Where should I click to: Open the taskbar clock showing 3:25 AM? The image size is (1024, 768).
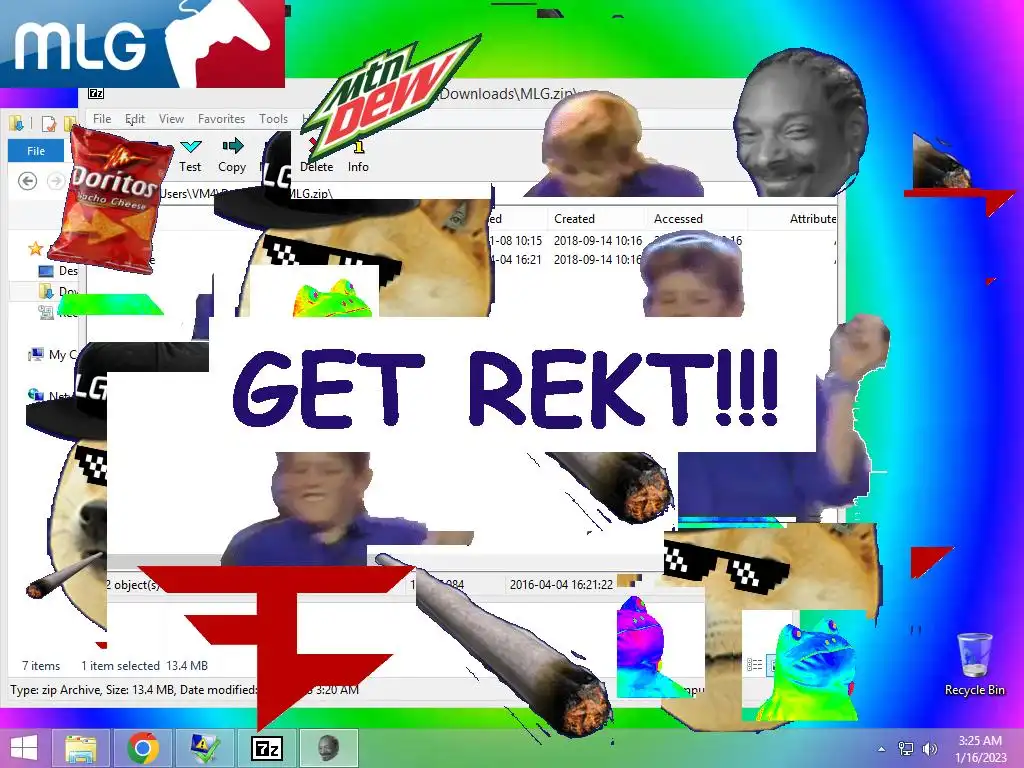[980, 749]
